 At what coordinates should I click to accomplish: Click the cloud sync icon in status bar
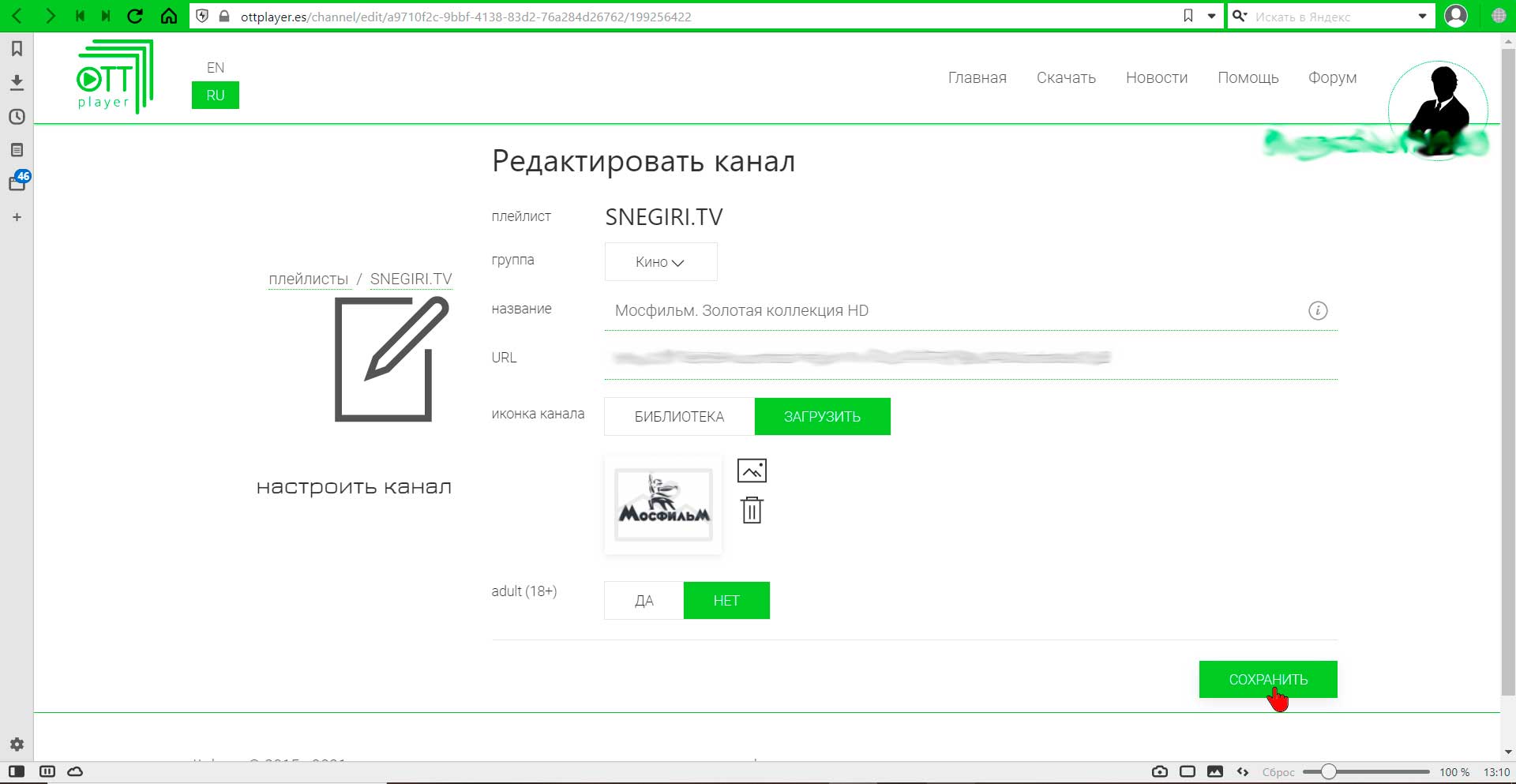pos(75,771)
